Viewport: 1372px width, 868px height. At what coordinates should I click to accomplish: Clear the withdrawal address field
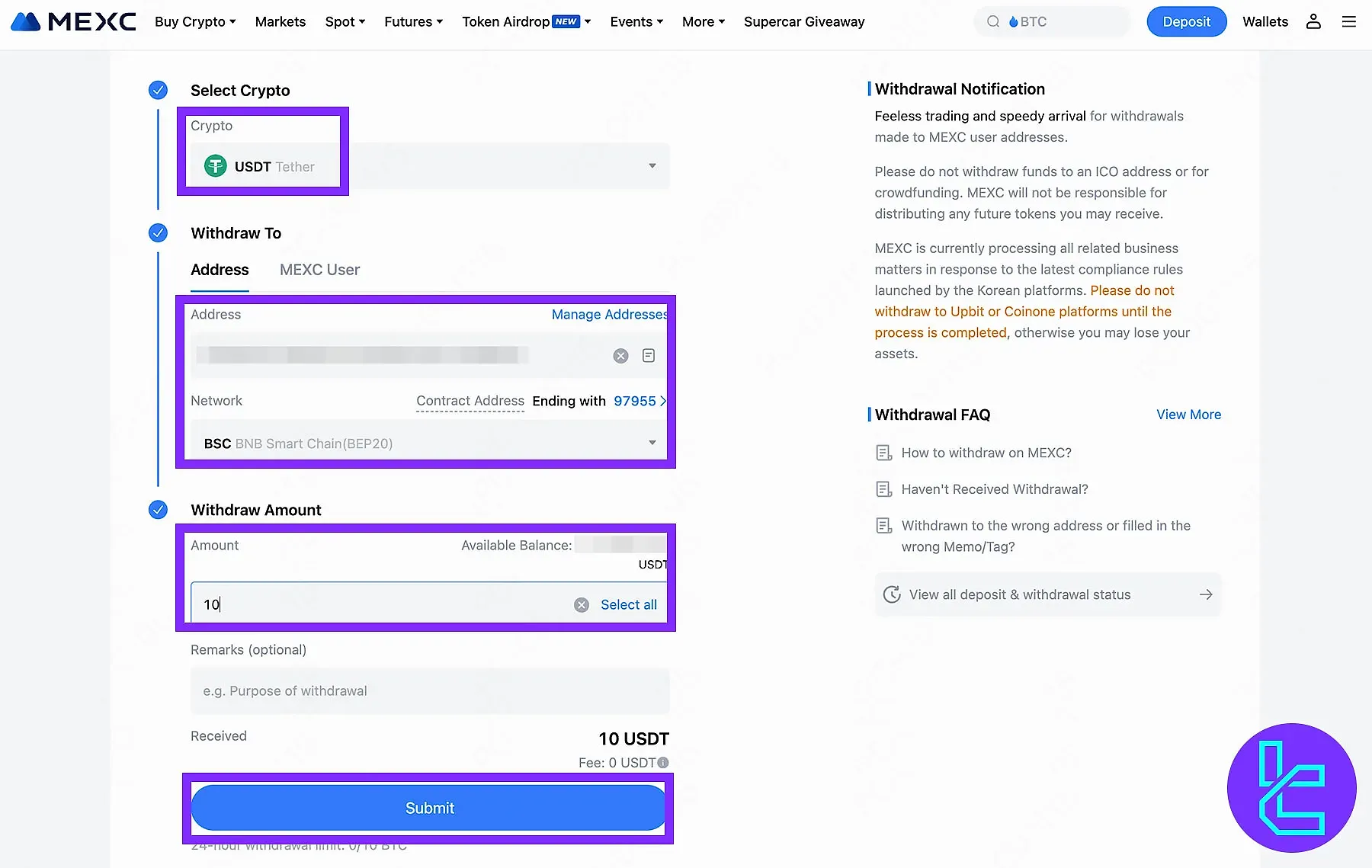point(620,356)
